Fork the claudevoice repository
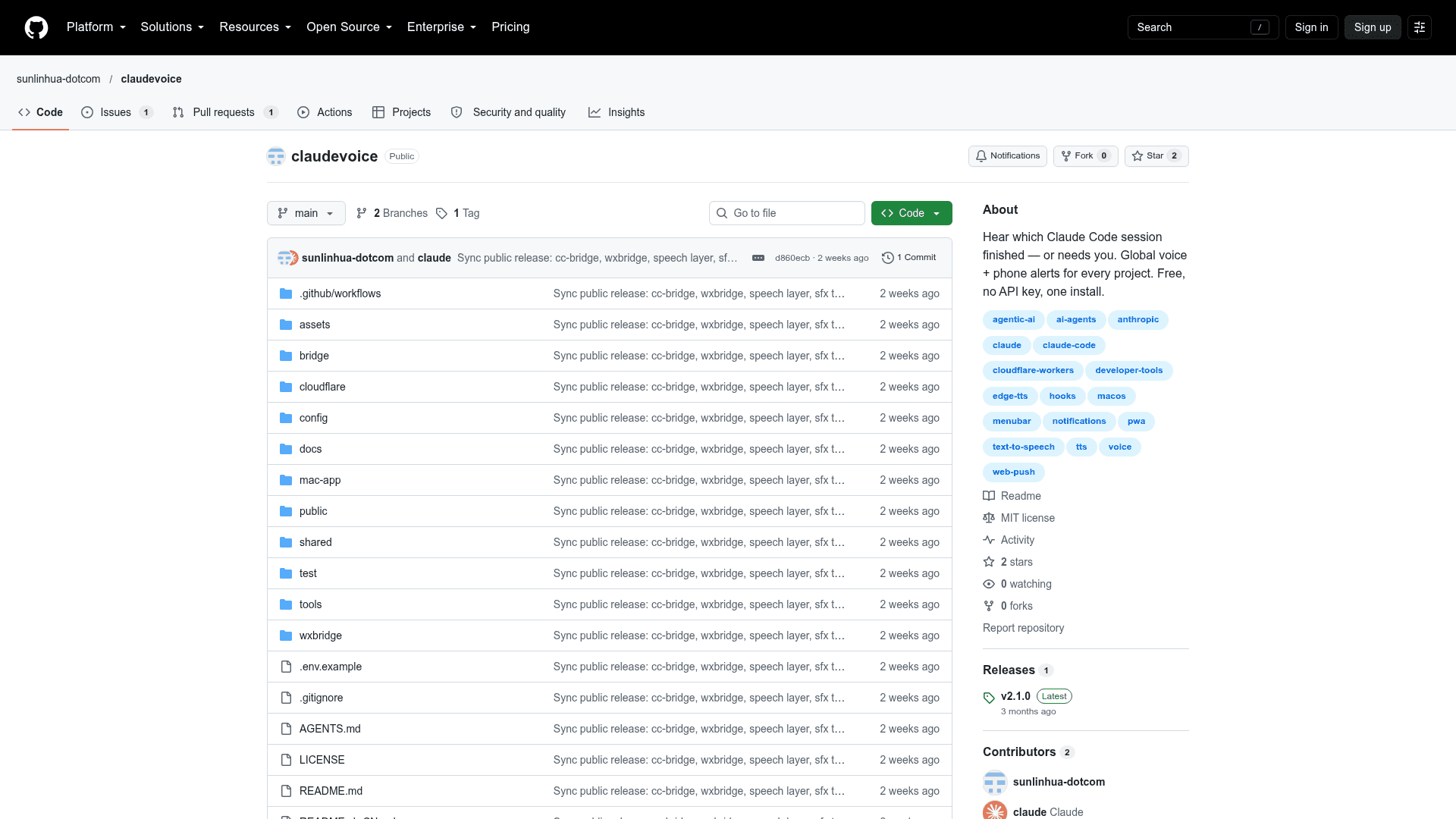 (x=1085, y=156)
